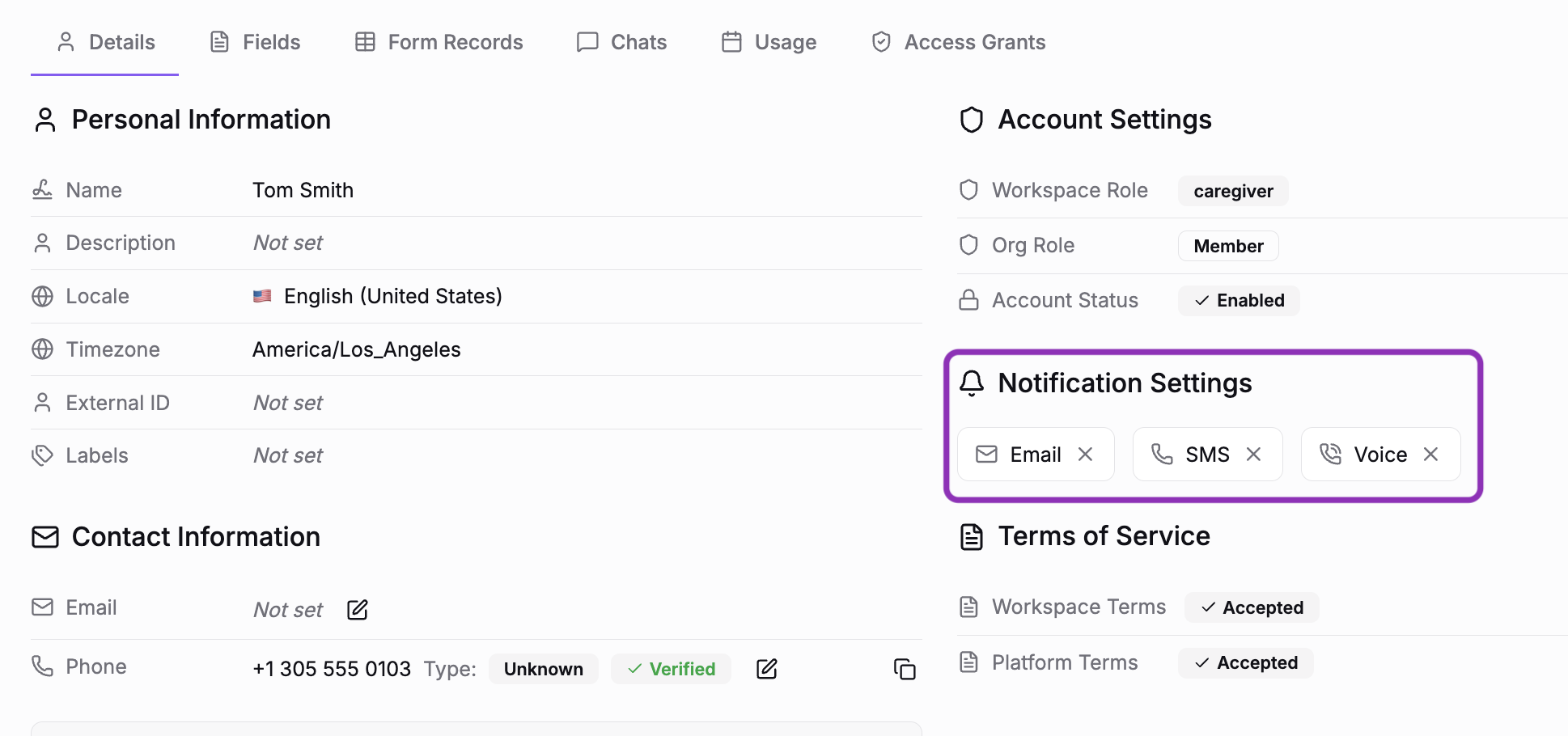
Task: Click the caregiver Workspace Role chip
Action: pyautogui.click(x=1232, y=191)
